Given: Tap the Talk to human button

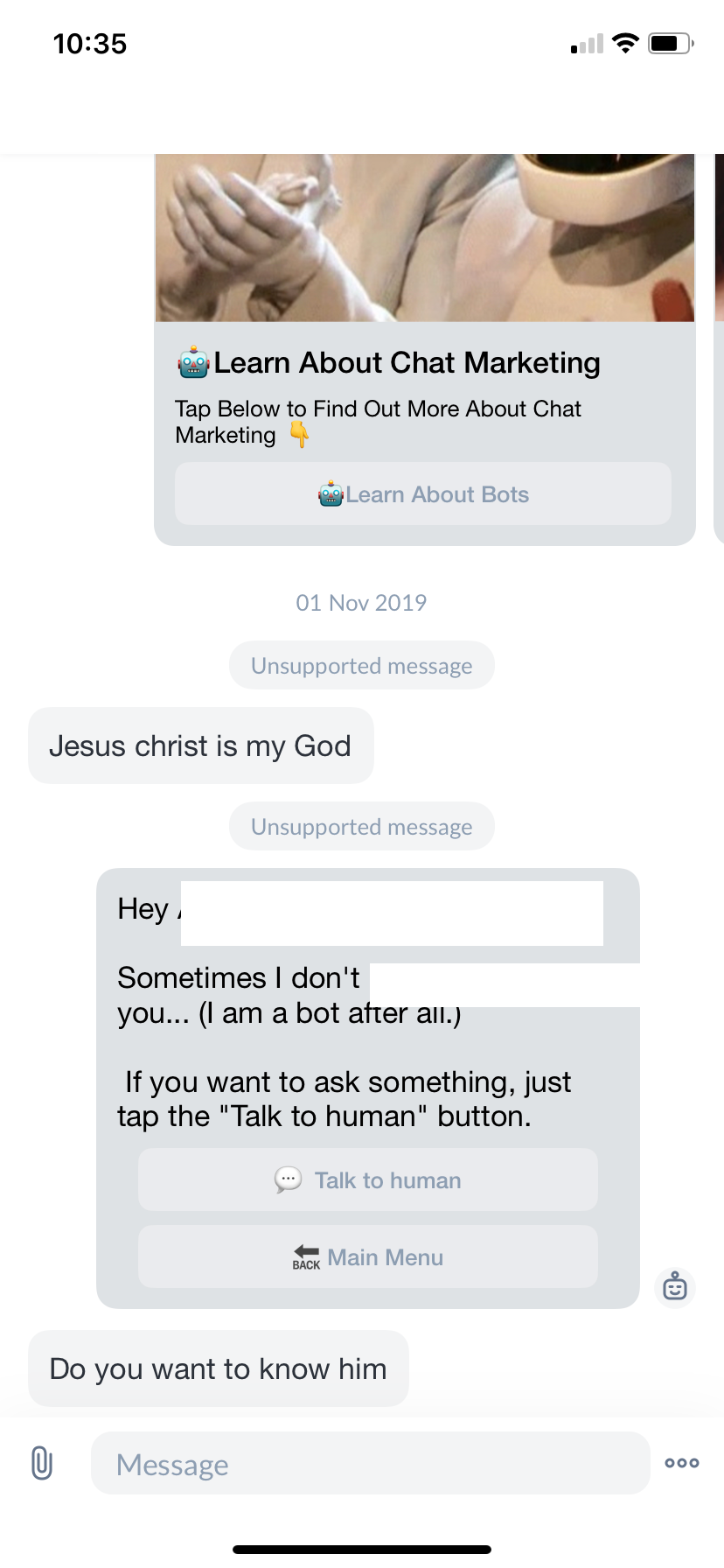Looking at the screenshot, I should (367, 1179).
